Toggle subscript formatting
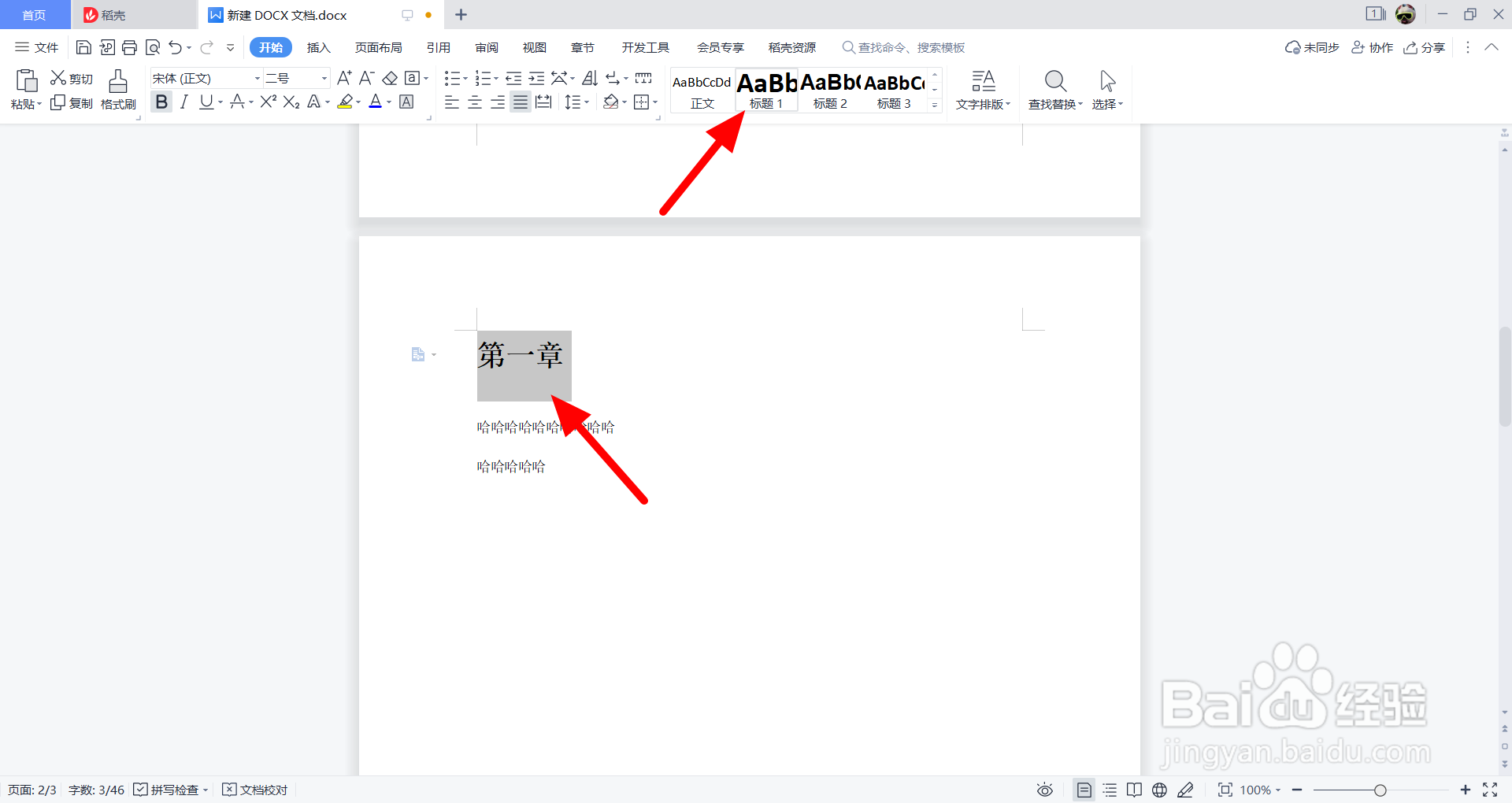1512x803 pixels. point(291,102)
